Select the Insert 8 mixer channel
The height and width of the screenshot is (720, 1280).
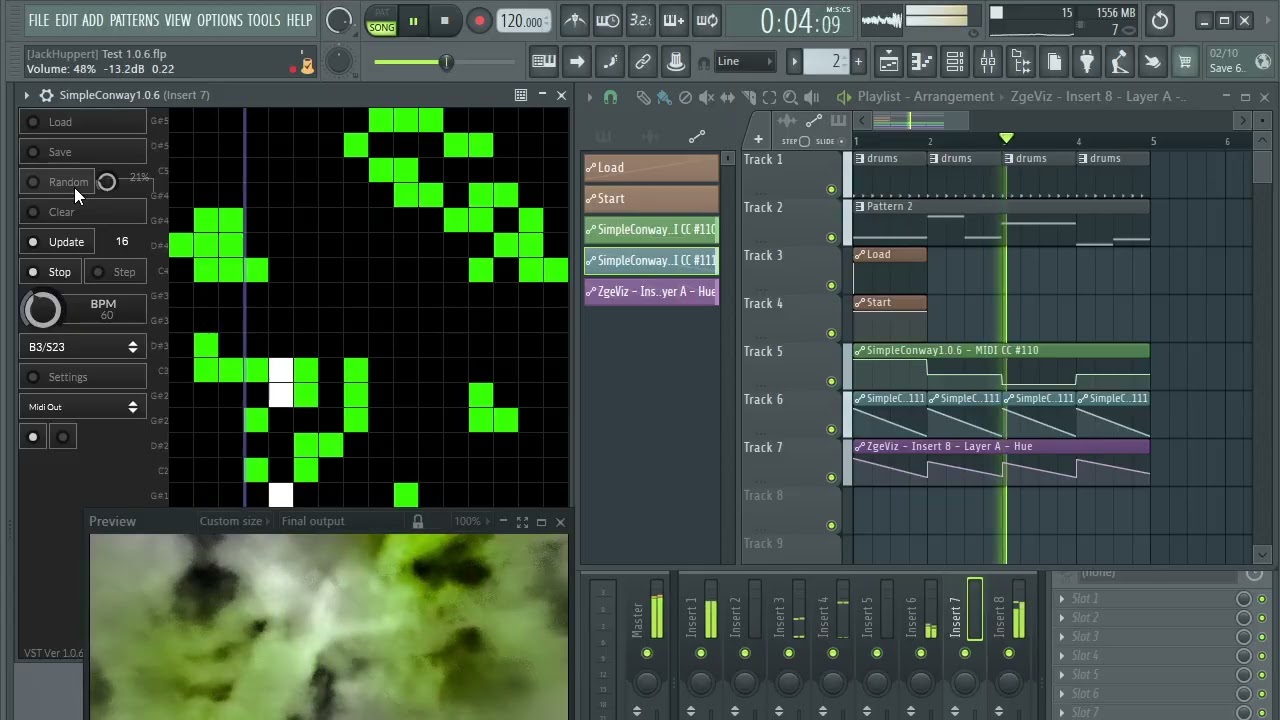(1008, 618)
